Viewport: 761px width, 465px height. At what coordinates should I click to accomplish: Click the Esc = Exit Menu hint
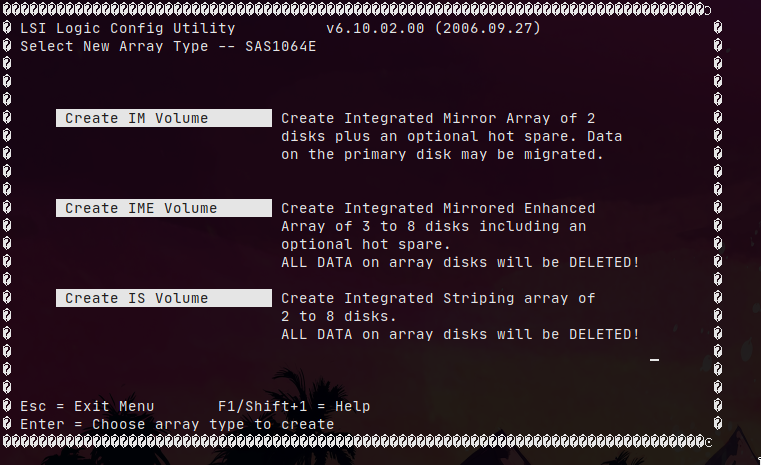tap(87, 406)
